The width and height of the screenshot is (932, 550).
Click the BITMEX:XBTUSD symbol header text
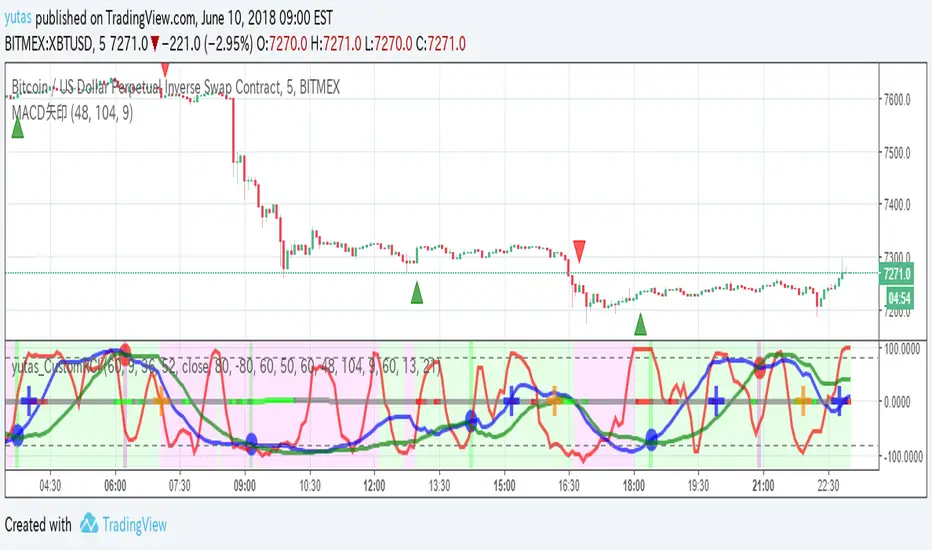click(x=48, y=43)
